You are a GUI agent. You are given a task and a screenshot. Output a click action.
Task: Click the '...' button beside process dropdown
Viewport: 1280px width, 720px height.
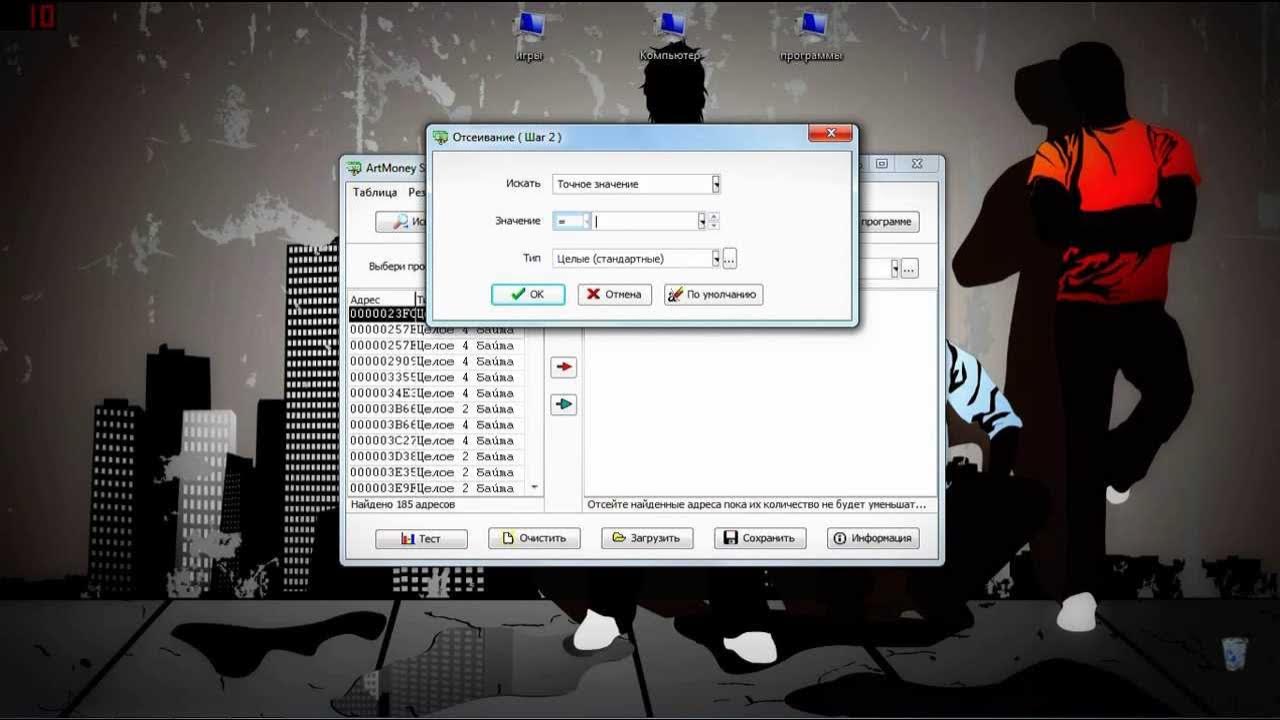point(909,268)
